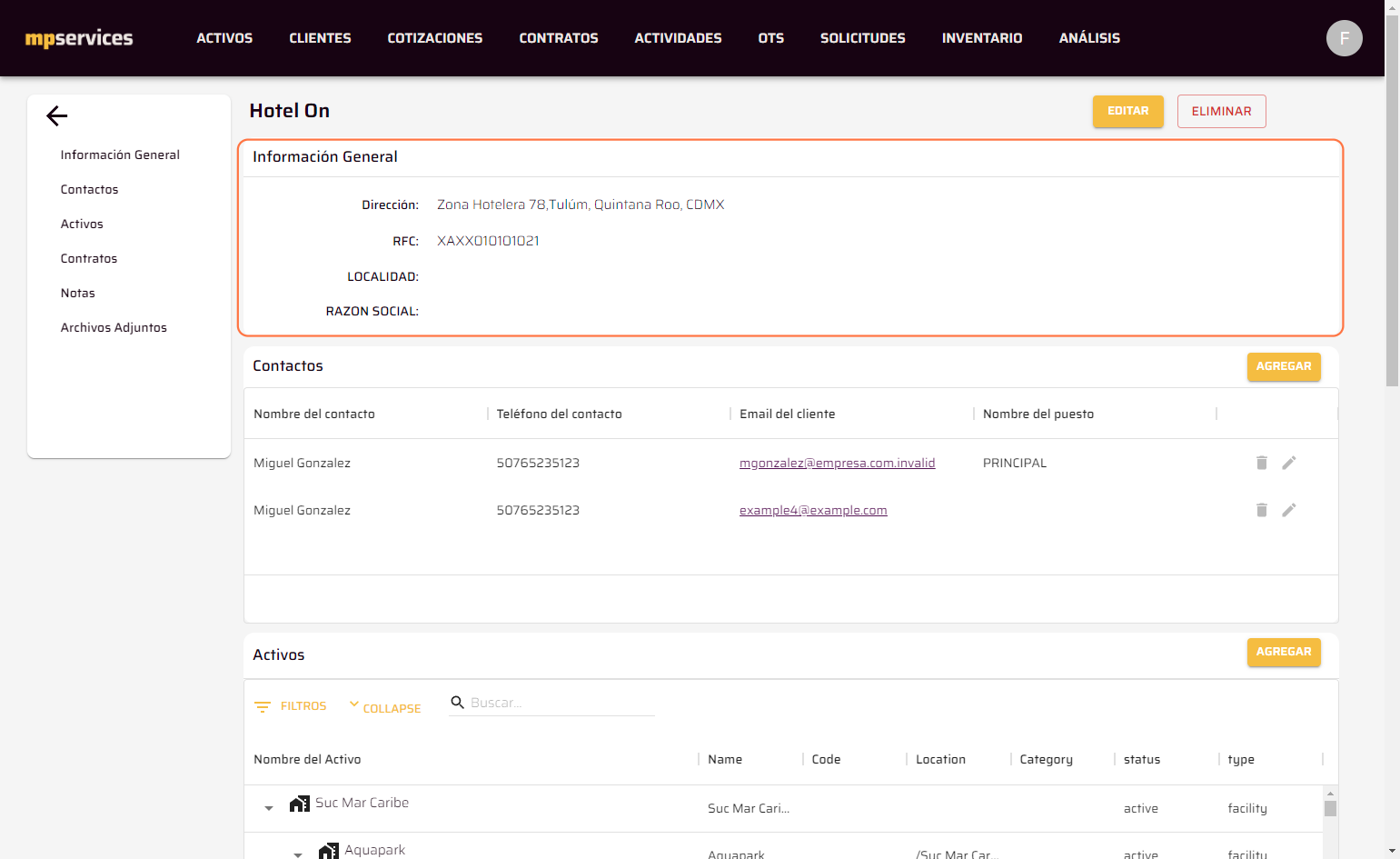
Task: Delete the mgonzalez@empresa.com.invalid contact via trash icon
Action: coord(1261,463)
